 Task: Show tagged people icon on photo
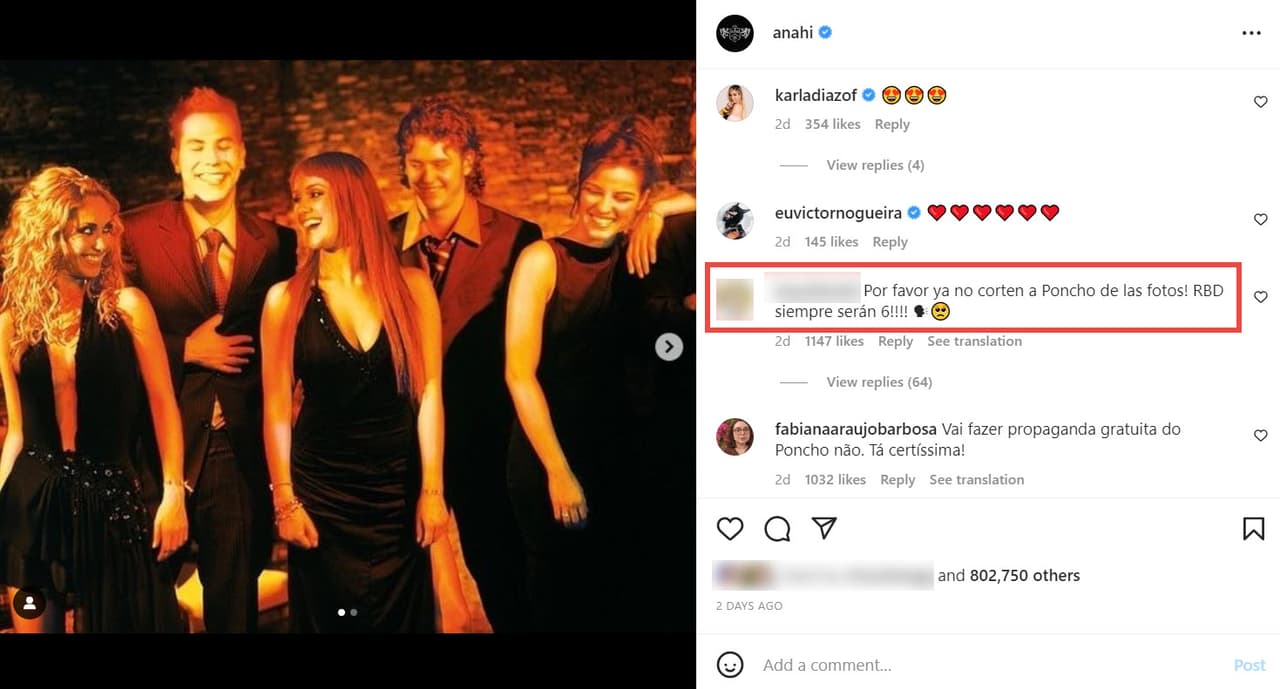point(30,603)
